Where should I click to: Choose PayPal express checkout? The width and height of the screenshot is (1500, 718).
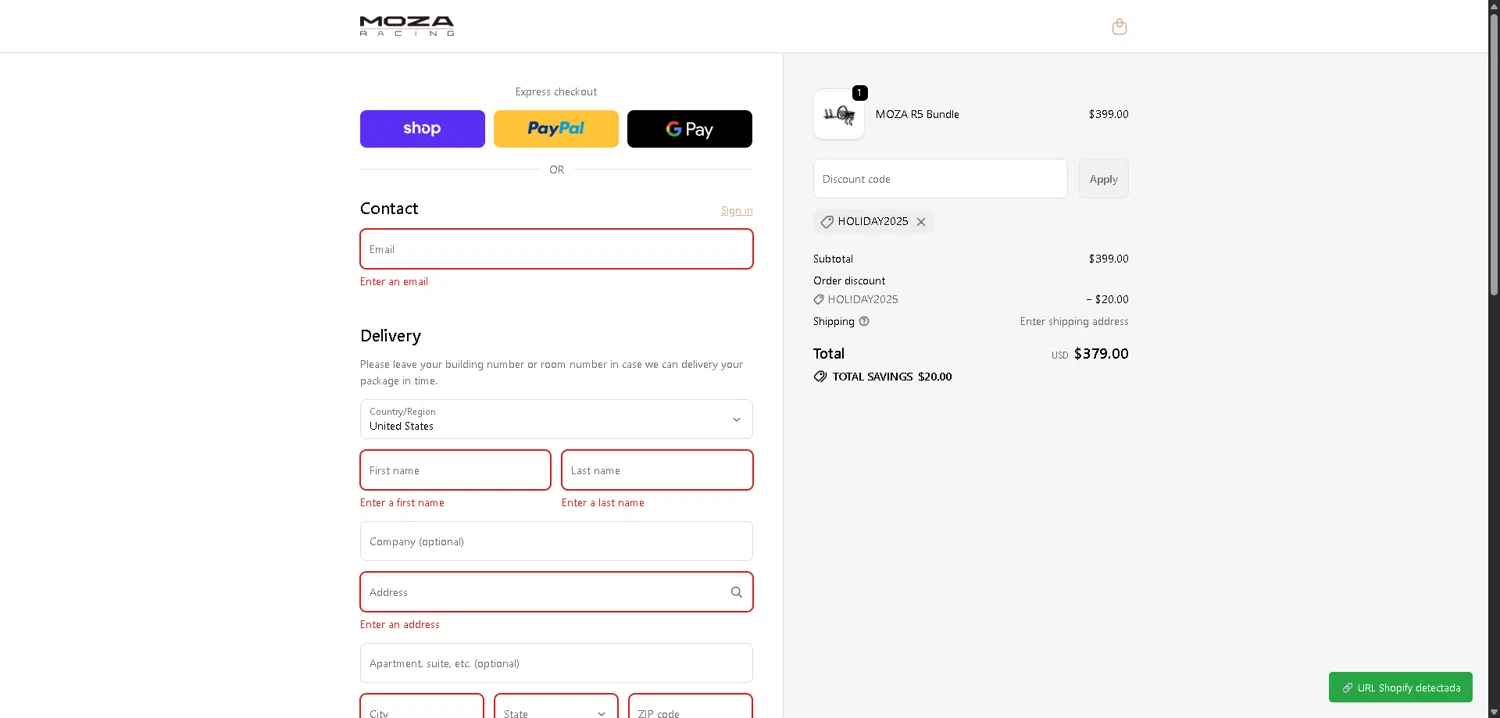click(556, 129)
